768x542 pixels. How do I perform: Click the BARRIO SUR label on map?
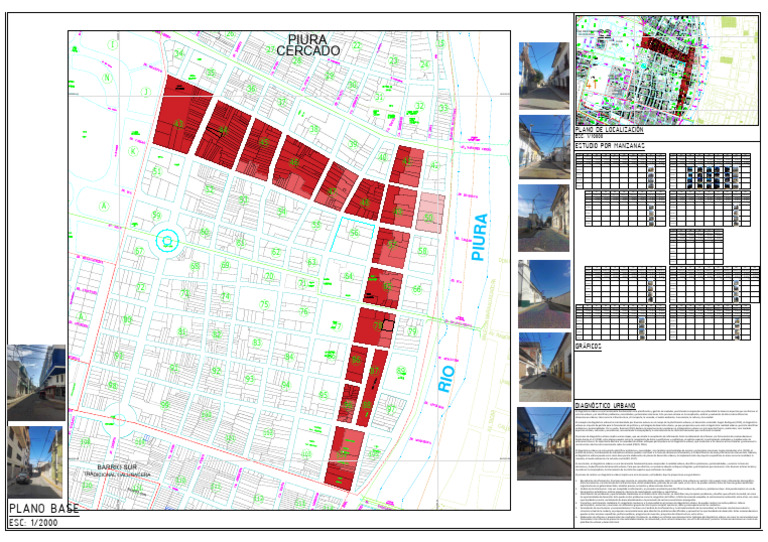coord(117,467)
